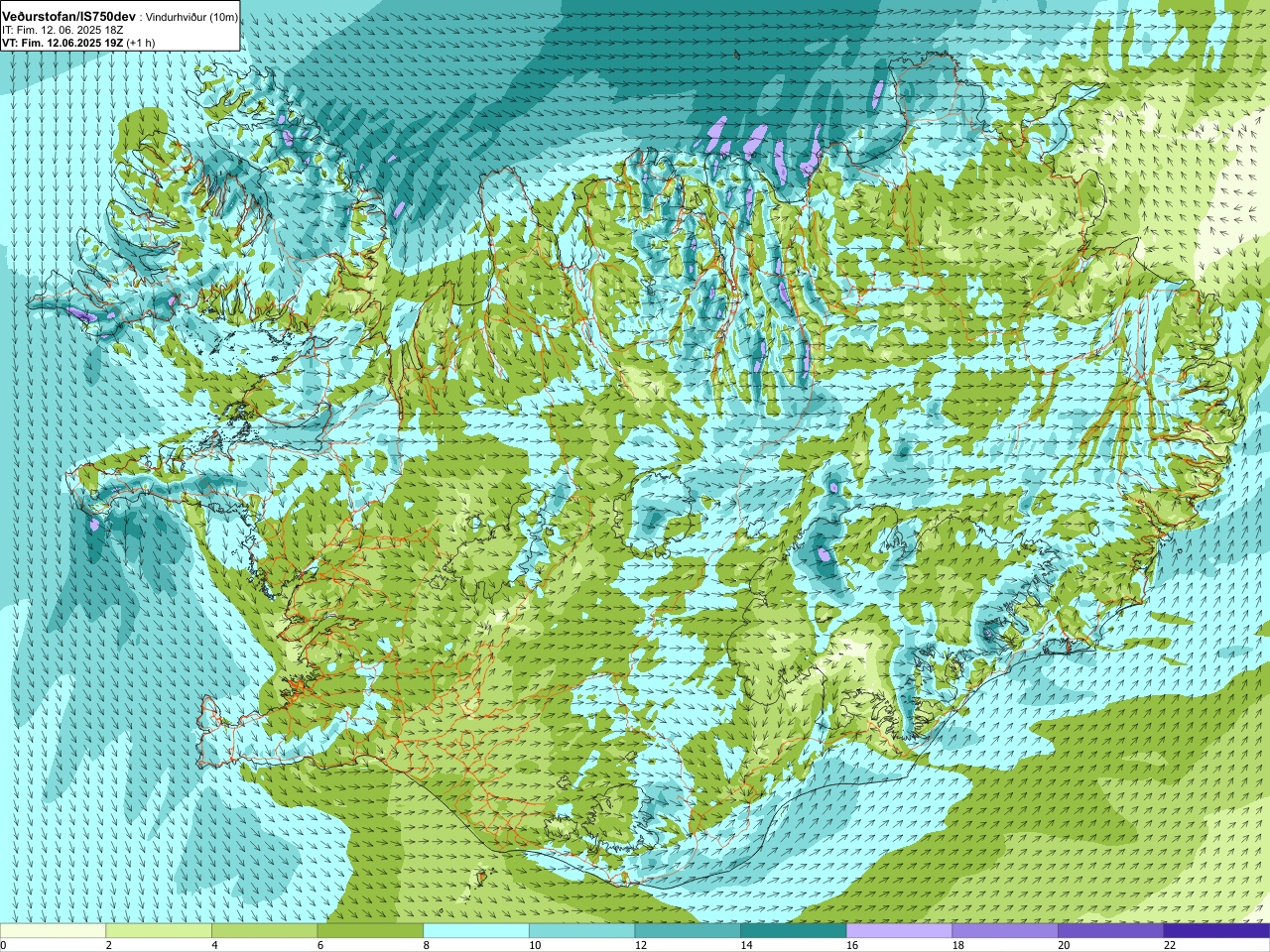Click the dark purple swatch above 22
1270x952 pixels.
click(x=1216, y=931)
